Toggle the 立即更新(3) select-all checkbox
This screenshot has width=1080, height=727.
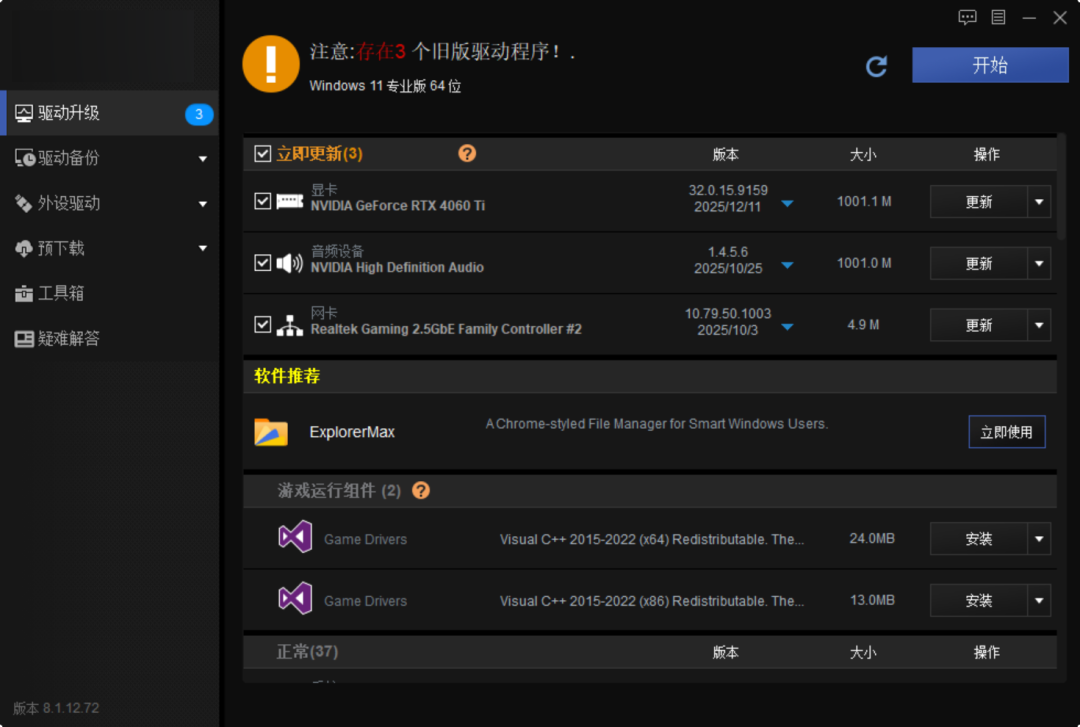point(262,153)
